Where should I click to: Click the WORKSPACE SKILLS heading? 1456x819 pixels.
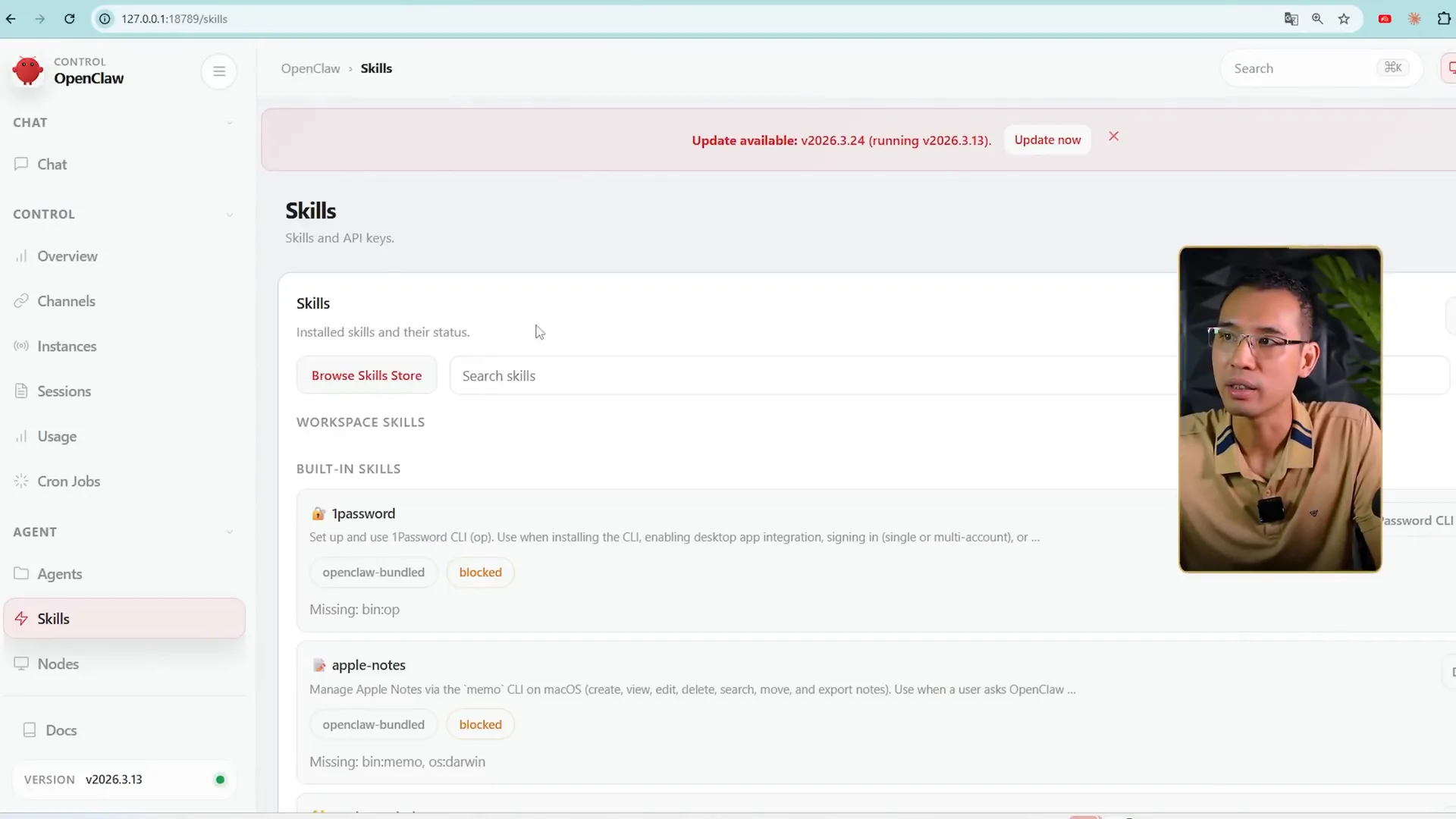360,422
